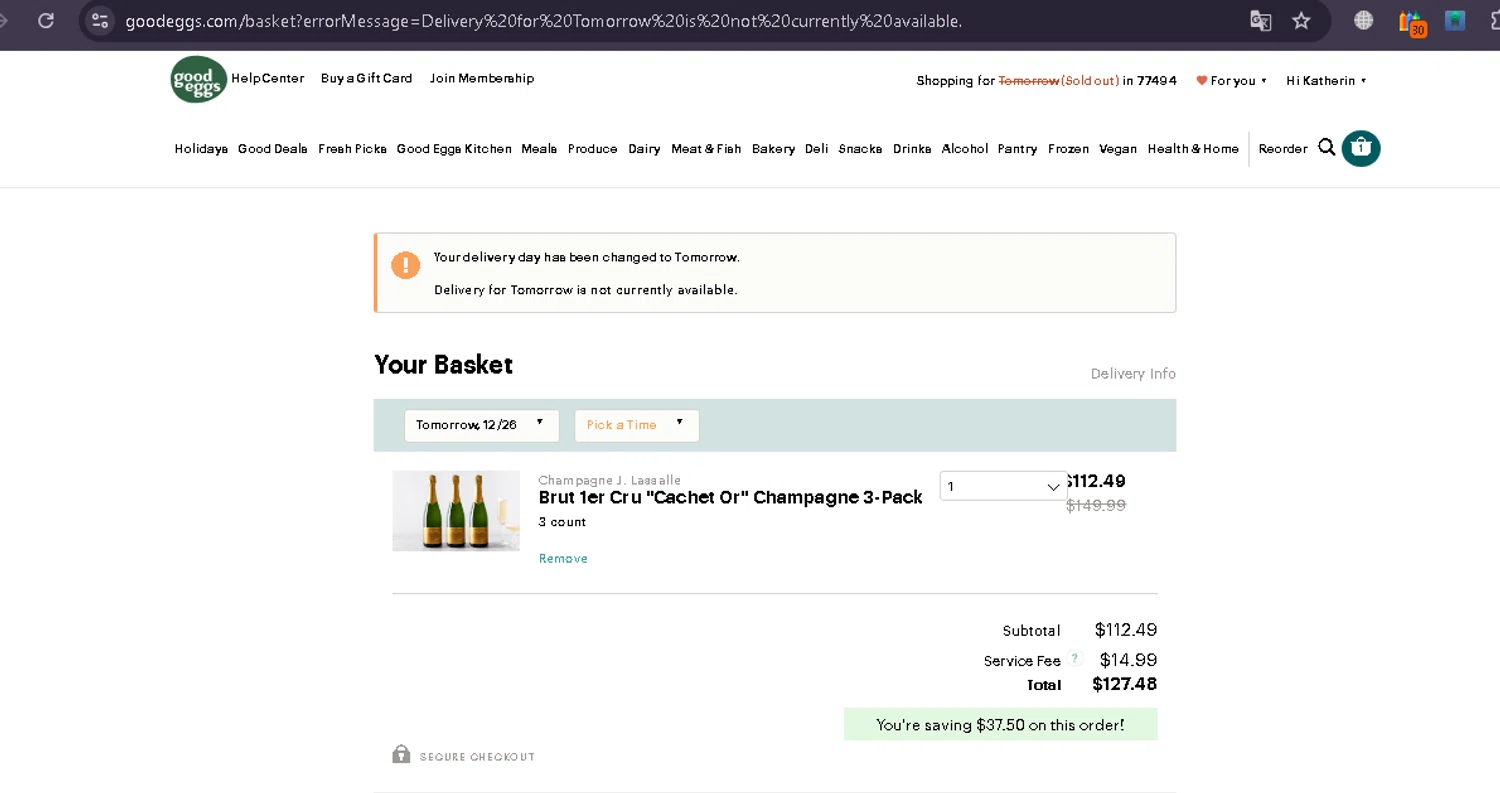
Task: Open the Meat & Fish category
Action: coord(706,149)
